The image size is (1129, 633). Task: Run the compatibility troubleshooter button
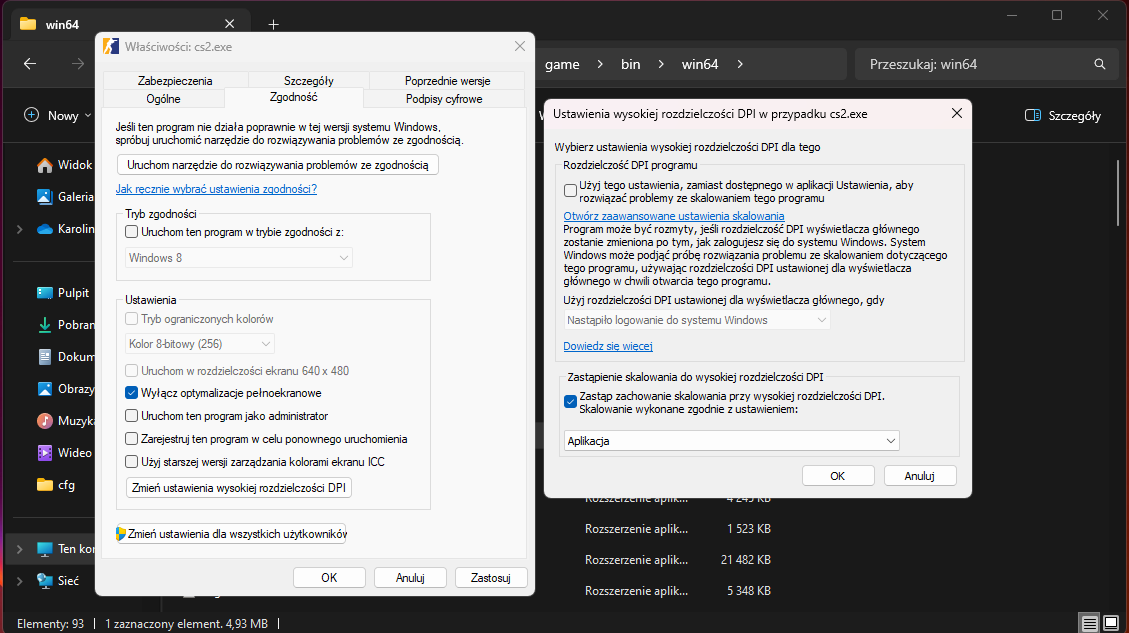pyautogui.click(x=277, y=165)
